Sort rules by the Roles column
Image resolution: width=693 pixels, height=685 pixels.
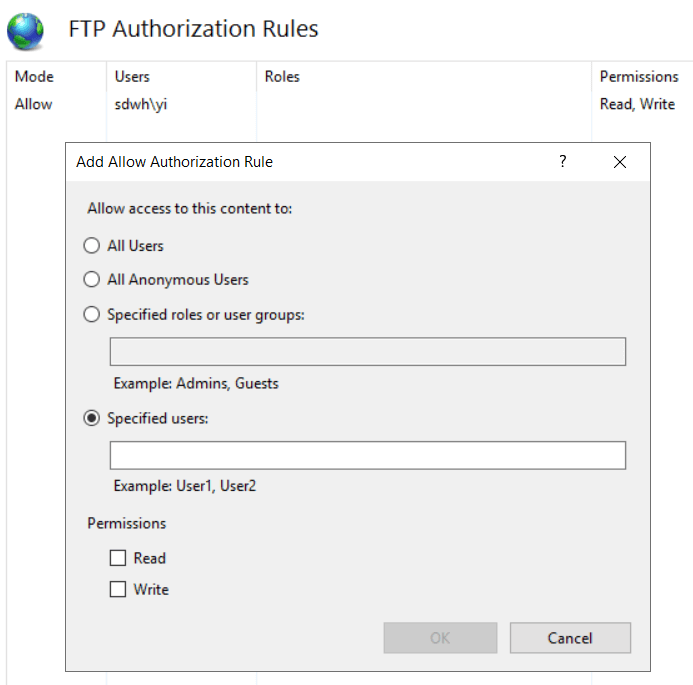[x=282, y=77]
